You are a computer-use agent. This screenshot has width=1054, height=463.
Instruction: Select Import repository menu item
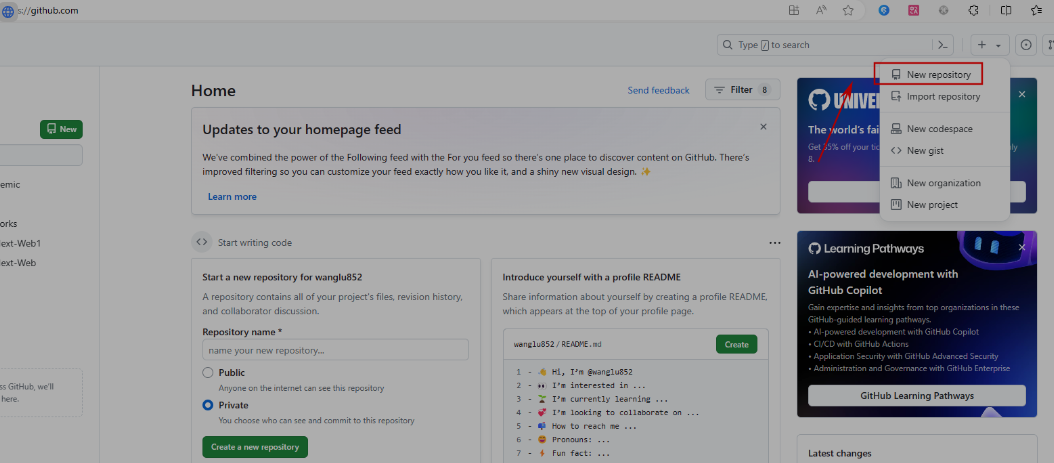(x=942, y=97)
